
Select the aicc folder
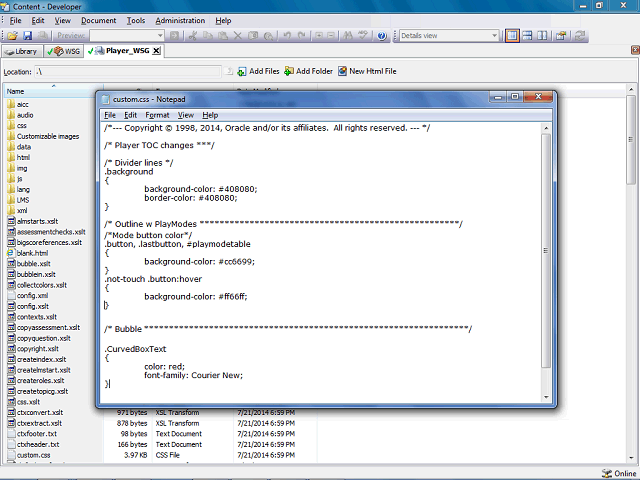click(18, 104)
